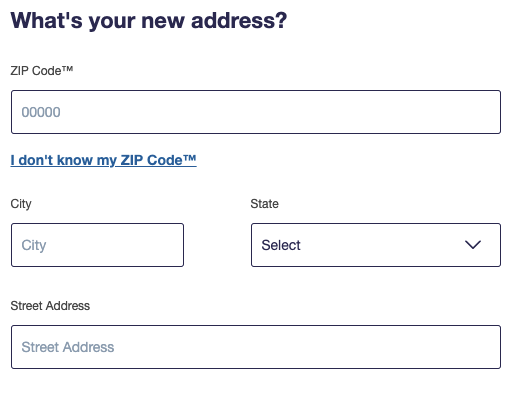Select the Street Address input box
This screenshot has width=521, height=395.
[x=256, y=347]
